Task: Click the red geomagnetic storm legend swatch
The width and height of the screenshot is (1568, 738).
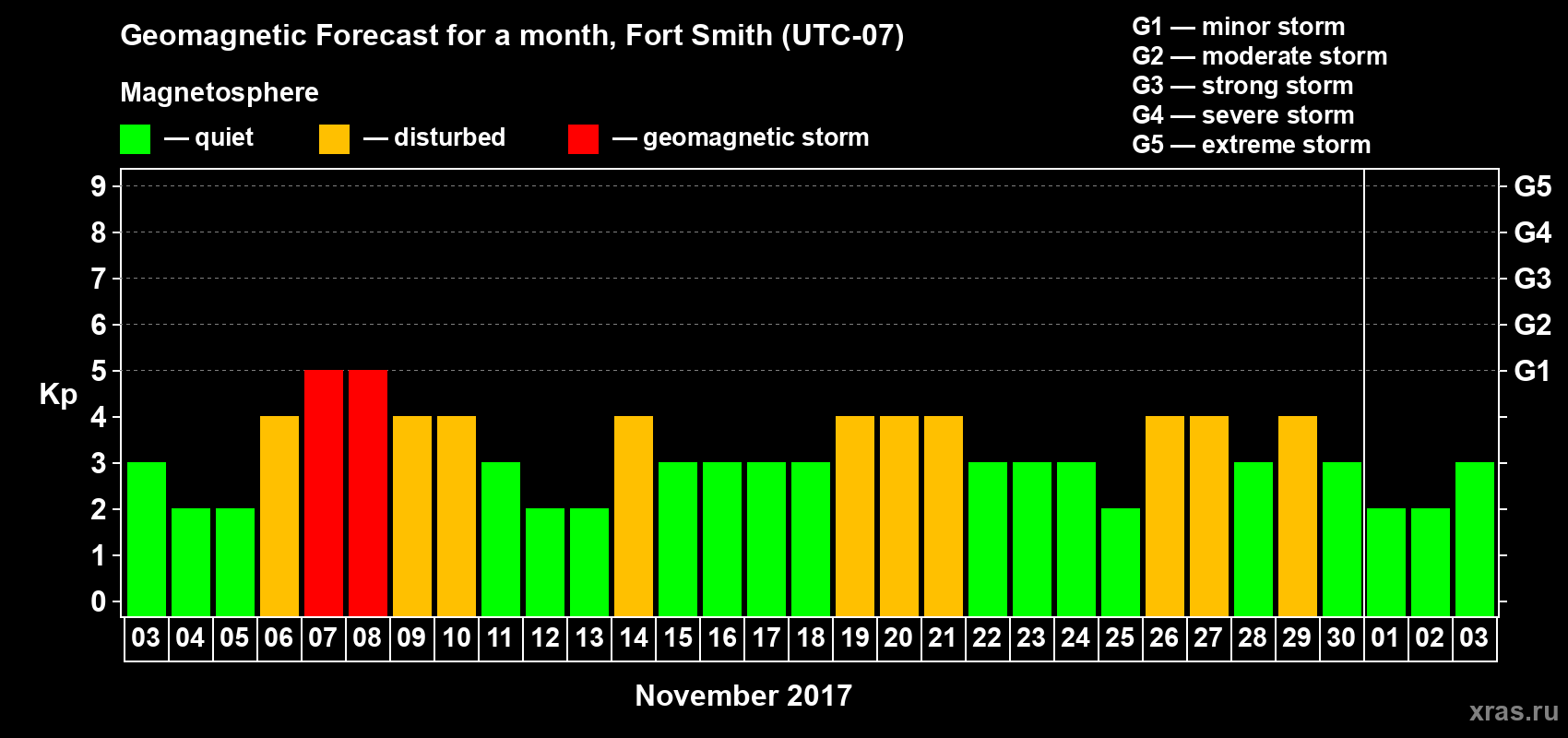Action: point(583,139)
